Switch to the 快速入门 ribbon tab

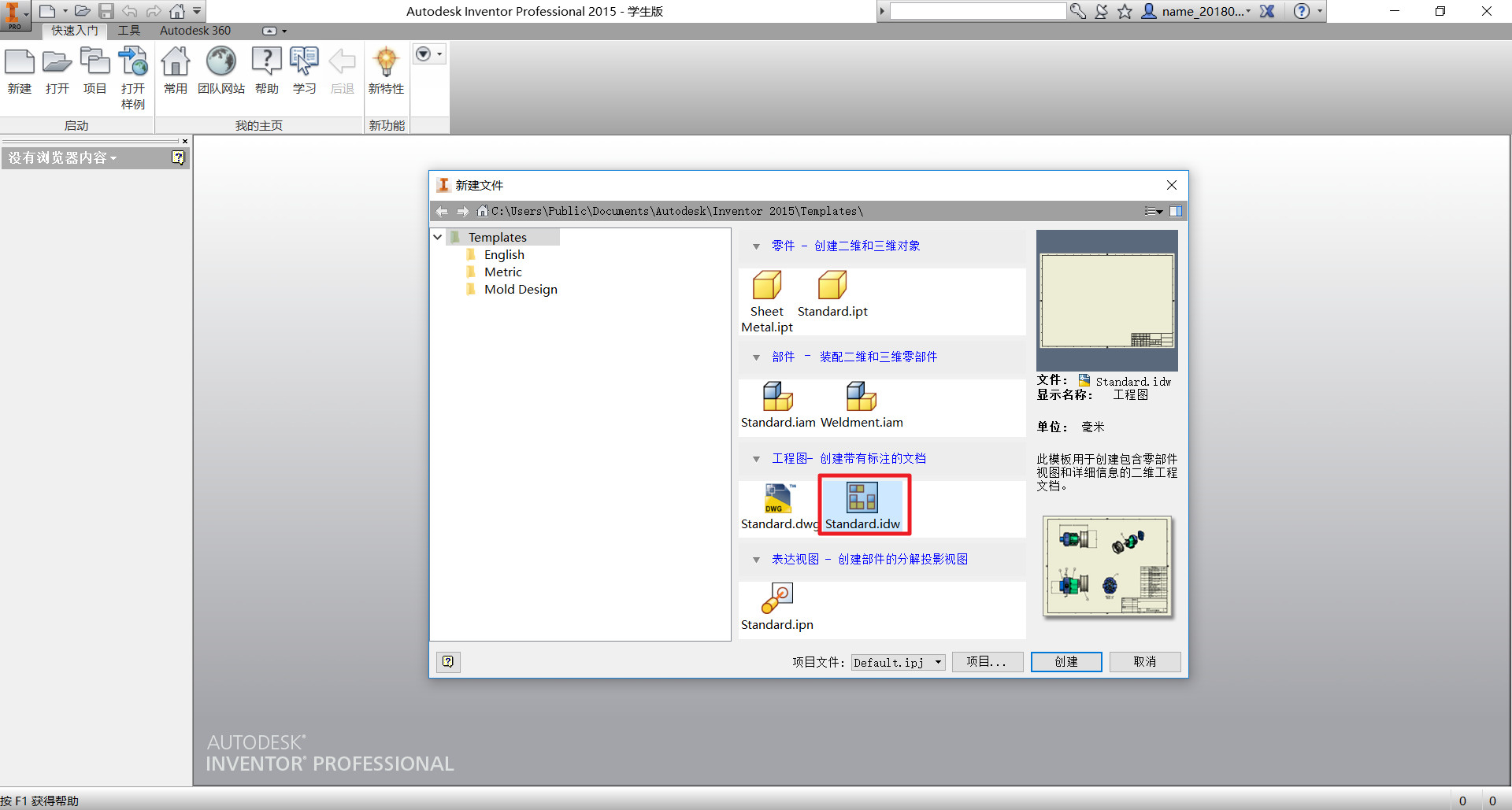tap(75, 31)
